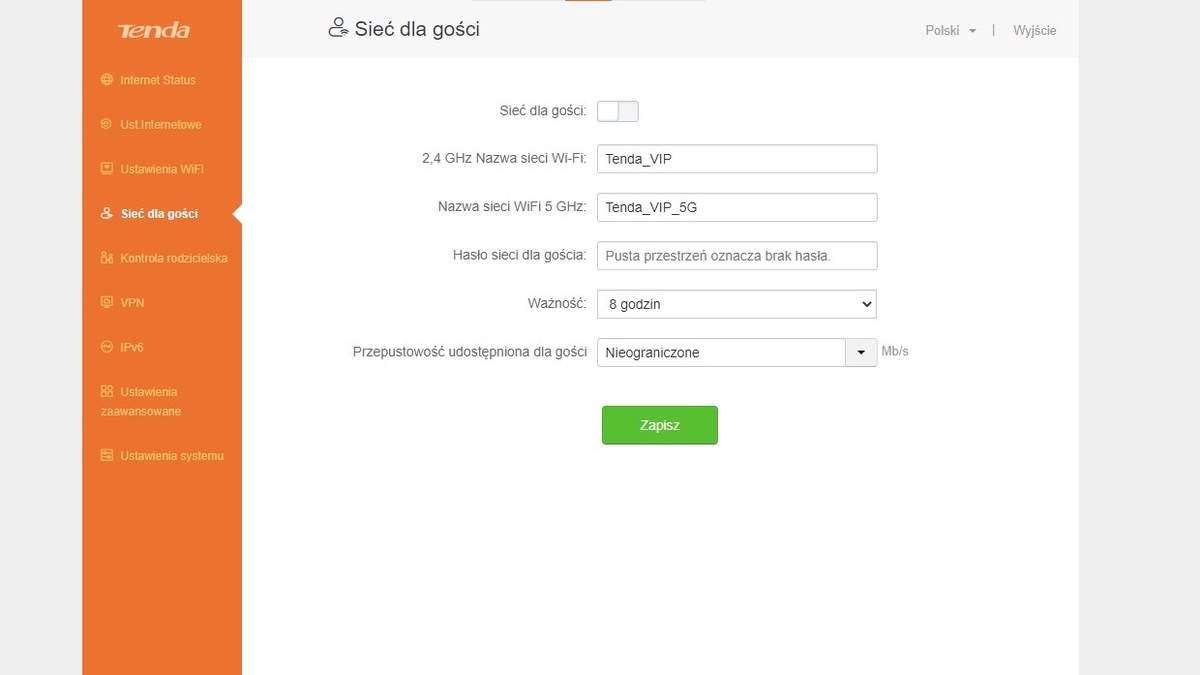
Task: Click the Ust.Internetowe sidebar icon
Action: (x=107, y=124)
